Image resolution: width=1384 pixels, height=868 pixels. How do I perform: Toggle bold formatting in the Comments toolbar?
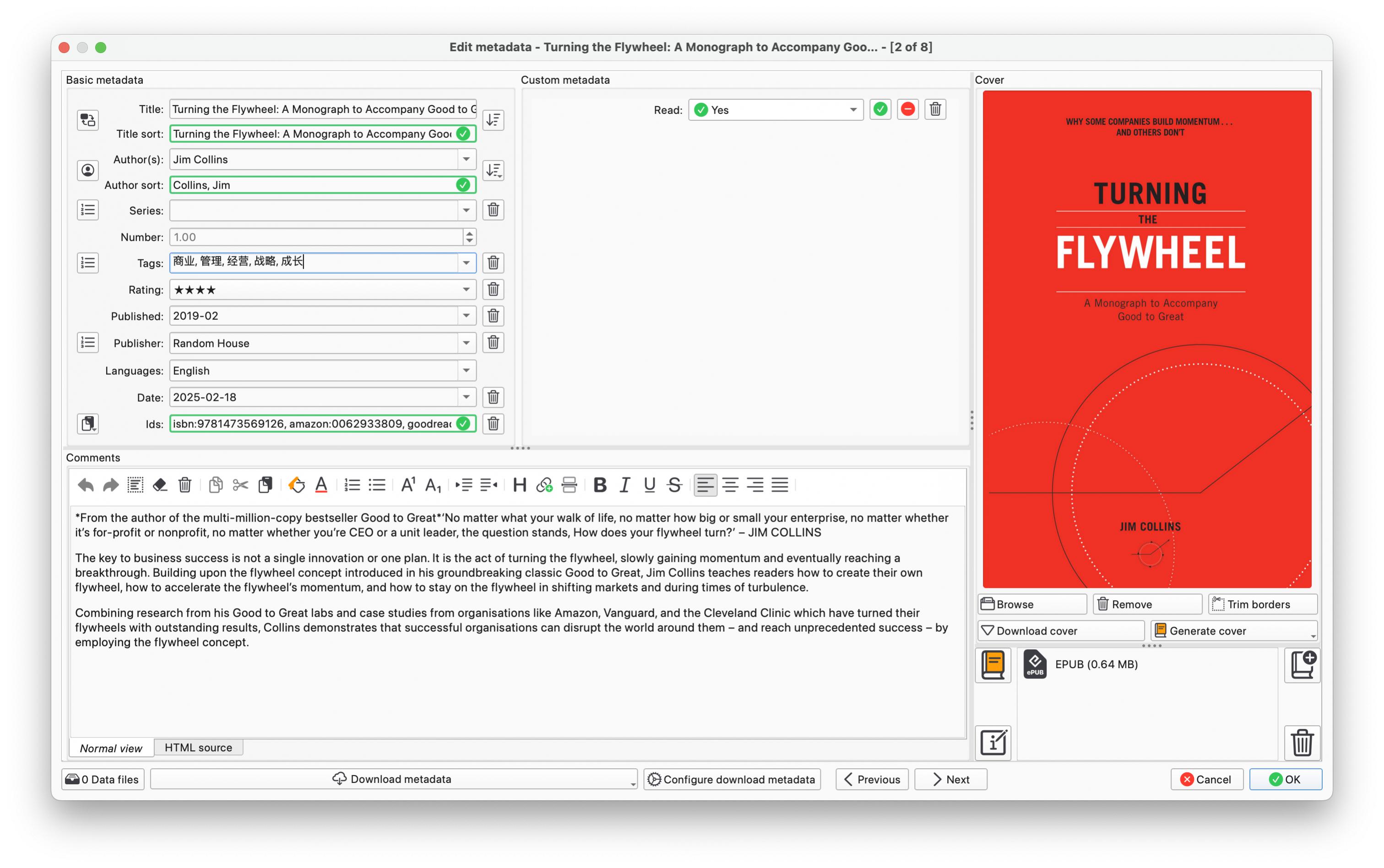coord(600,485)
